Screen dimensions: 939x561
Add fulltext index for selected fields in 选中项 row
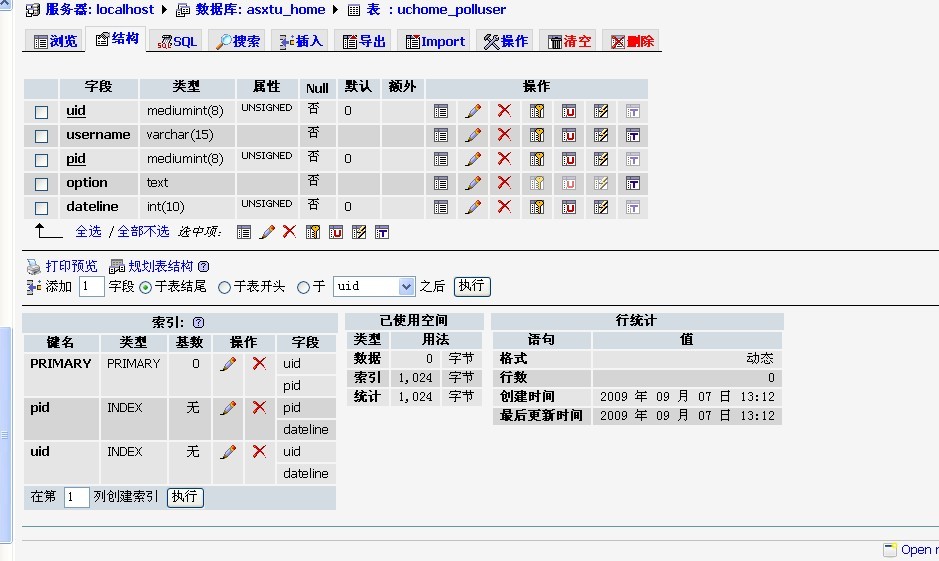coord(382,232)
